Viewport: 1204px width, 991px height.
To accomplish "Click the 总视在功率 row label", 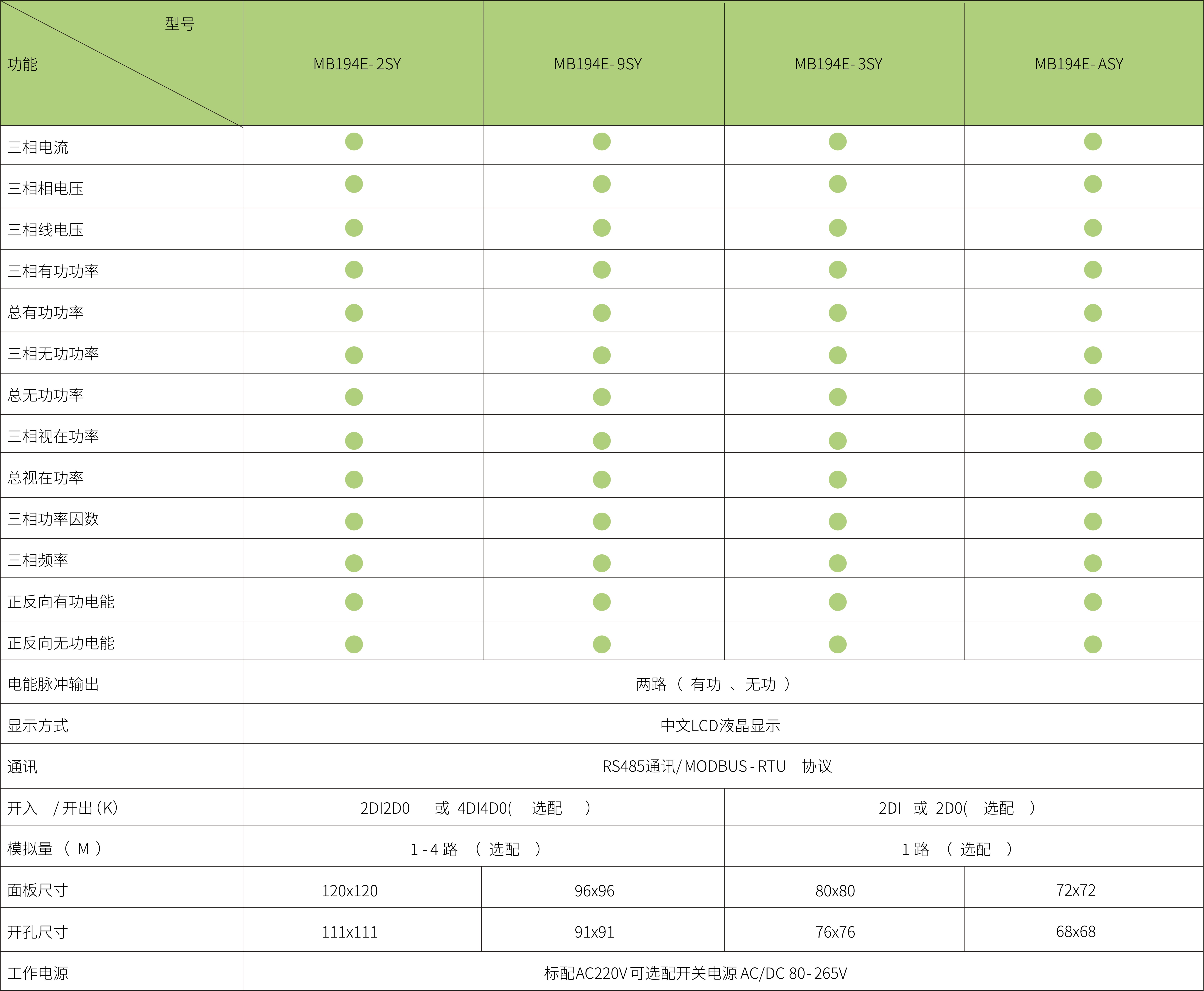I will 46,477.
